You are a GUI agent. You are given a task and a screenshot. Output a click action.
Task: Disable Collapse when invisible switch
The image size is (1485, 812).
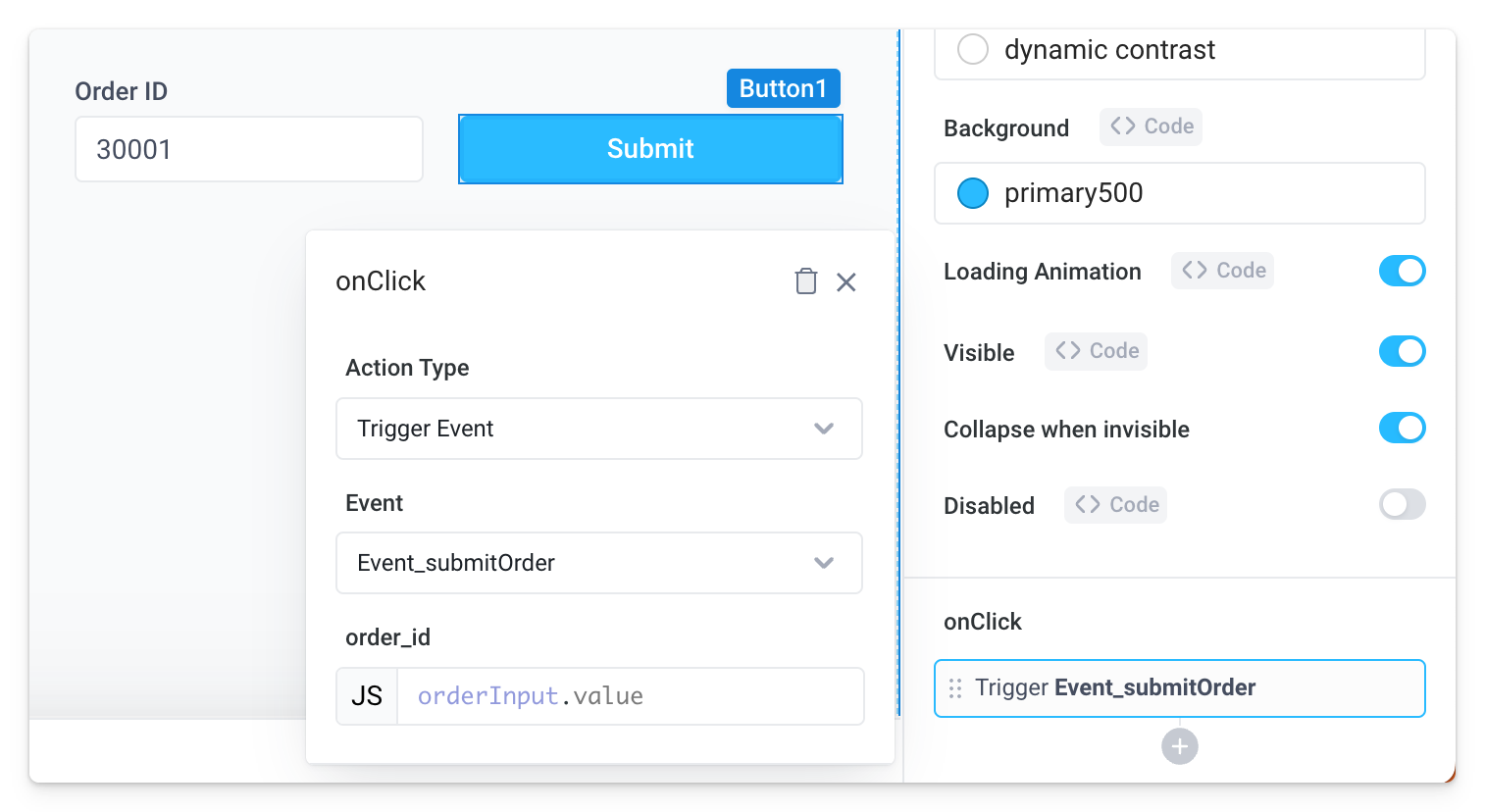[1402, 429]
